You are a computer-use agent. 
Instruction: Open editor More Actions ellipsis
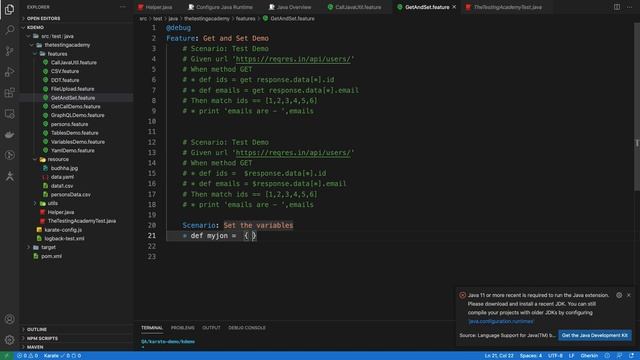(629, 7)
